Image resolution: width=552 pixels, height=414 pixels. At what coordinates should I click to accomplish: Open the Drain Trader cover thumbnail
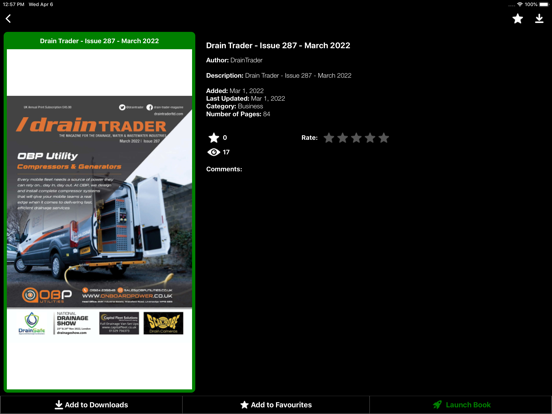tap(100, 219)
